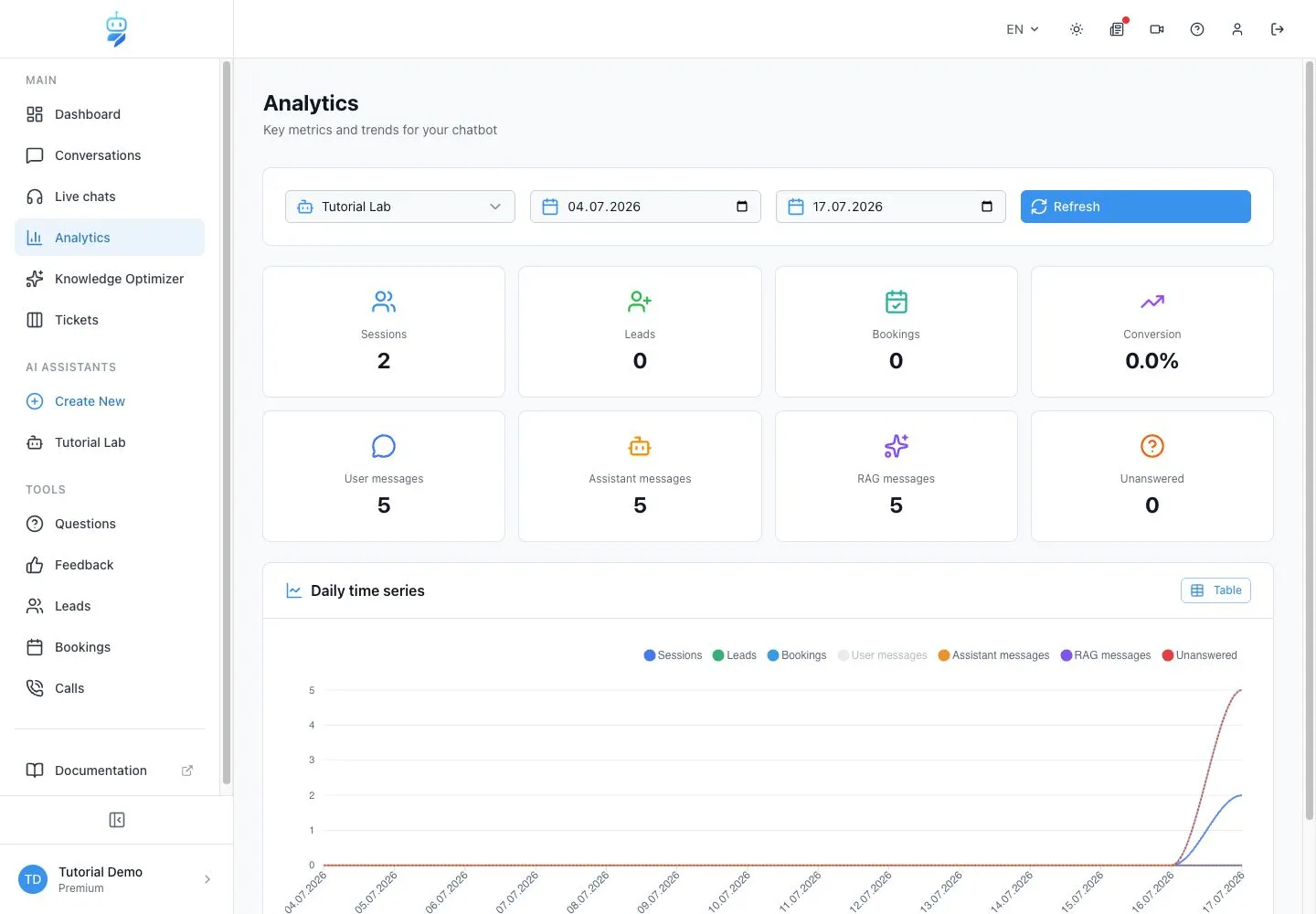Click the Sessions card people icon
1316x914 pixels.
(384, 302)
